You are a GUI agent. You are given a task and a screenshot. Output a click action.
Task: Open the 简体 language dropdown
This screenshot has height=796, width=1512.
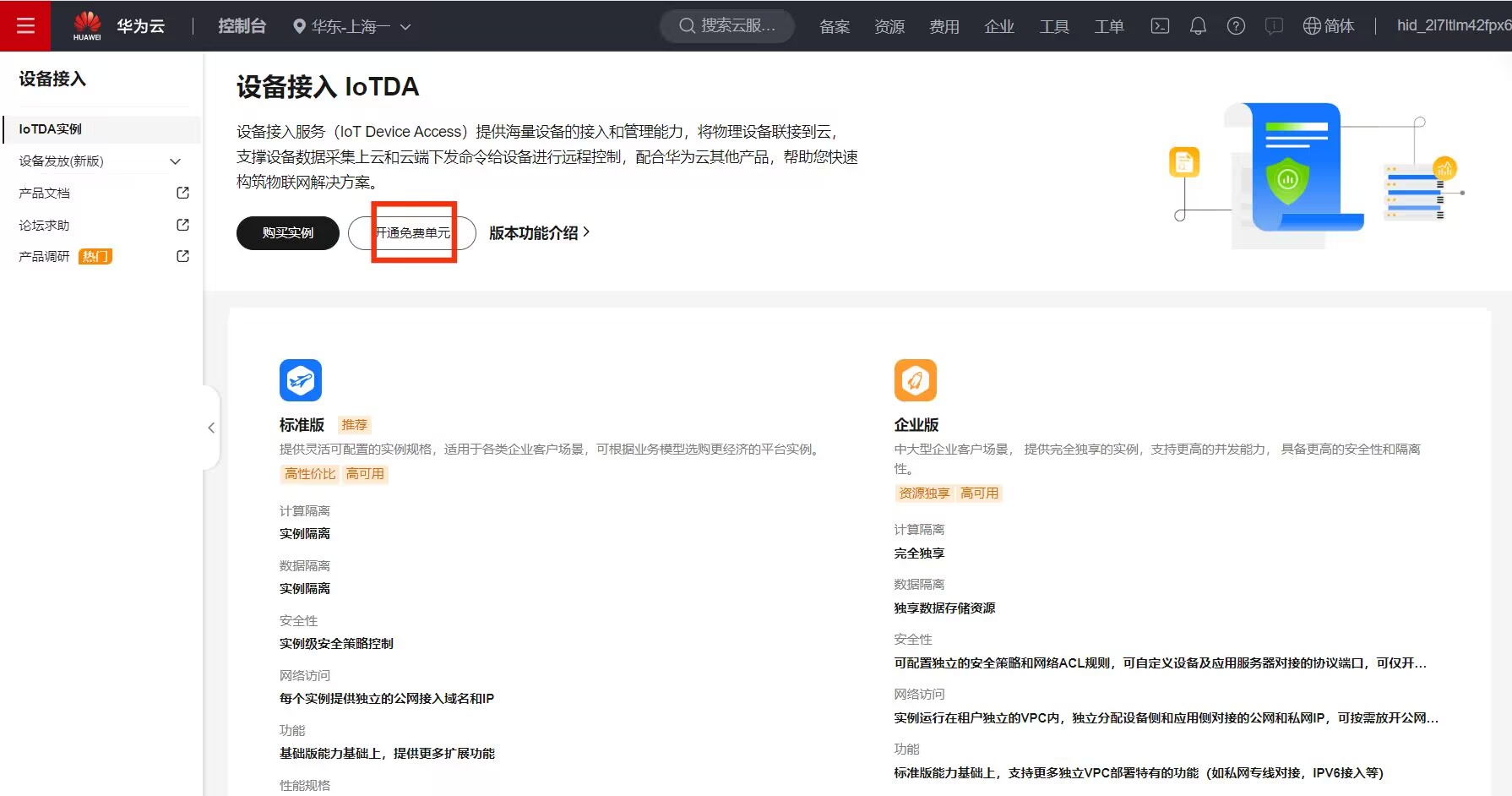[1329, 26]
